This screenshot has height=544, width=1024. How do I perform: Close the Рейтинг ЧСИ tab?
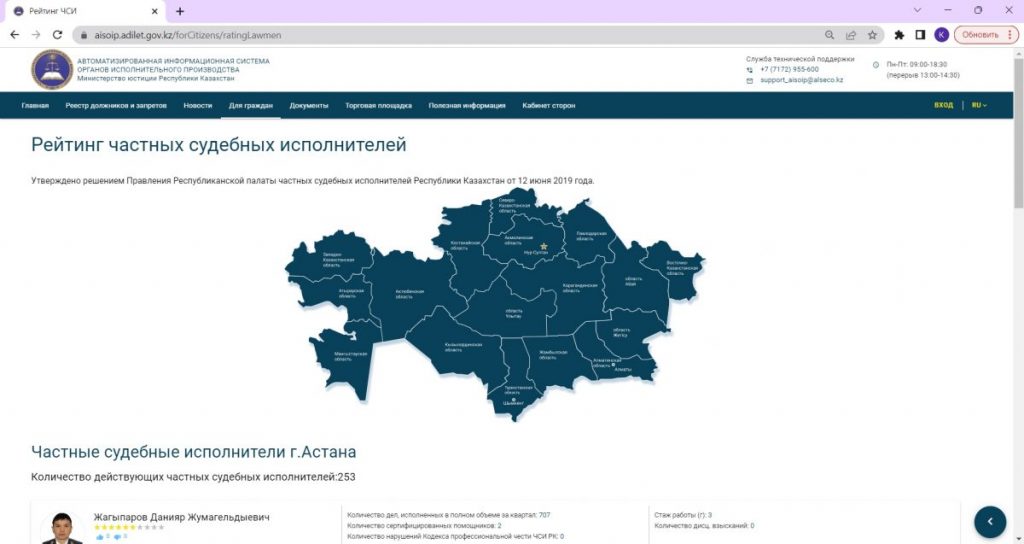[155, 11]
